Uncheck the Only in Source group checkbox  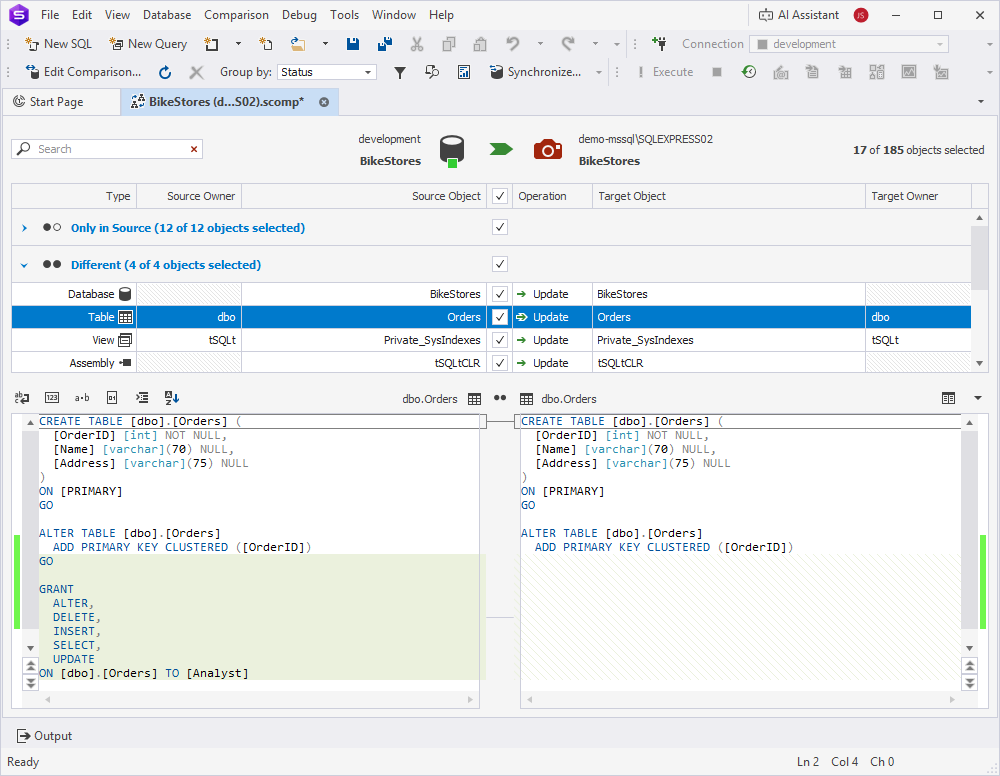[500, 227]
